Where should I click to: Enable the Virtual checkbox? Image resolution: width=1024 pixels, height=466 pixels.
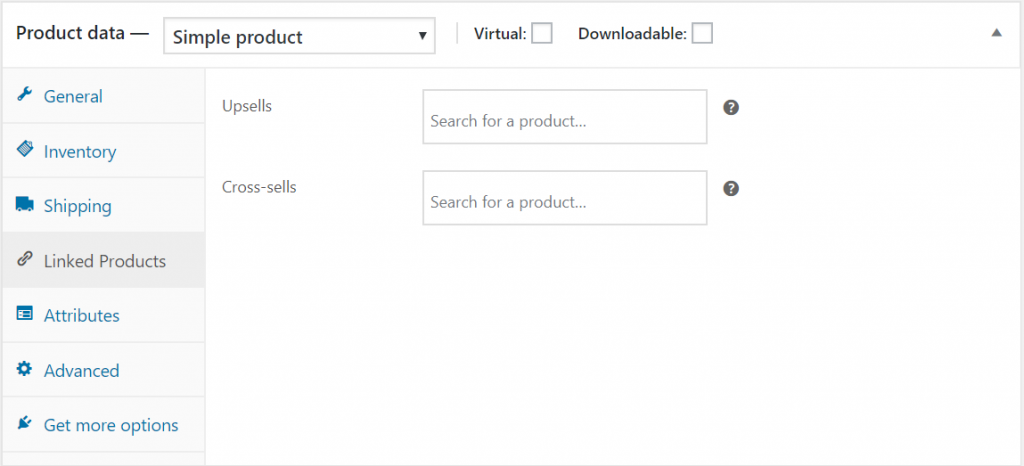coord(542,33)
